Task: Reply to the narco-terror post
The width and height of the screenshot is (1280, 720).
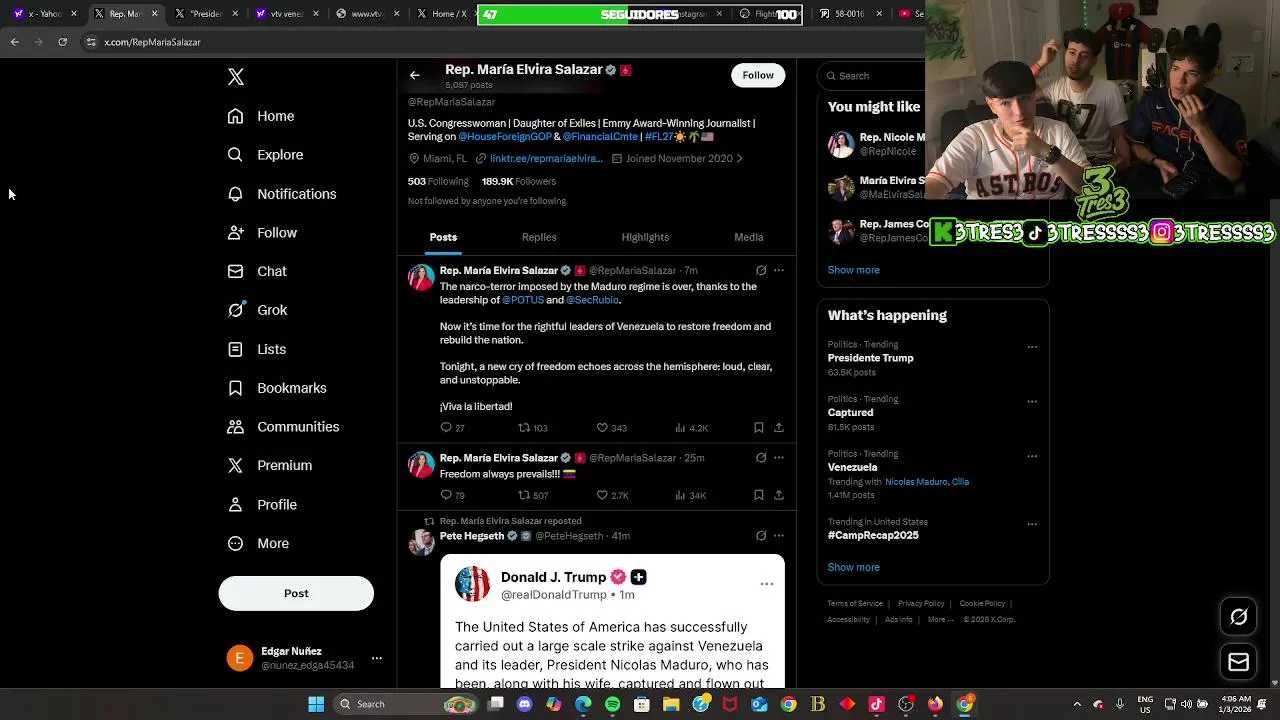Action: point(452,428)
